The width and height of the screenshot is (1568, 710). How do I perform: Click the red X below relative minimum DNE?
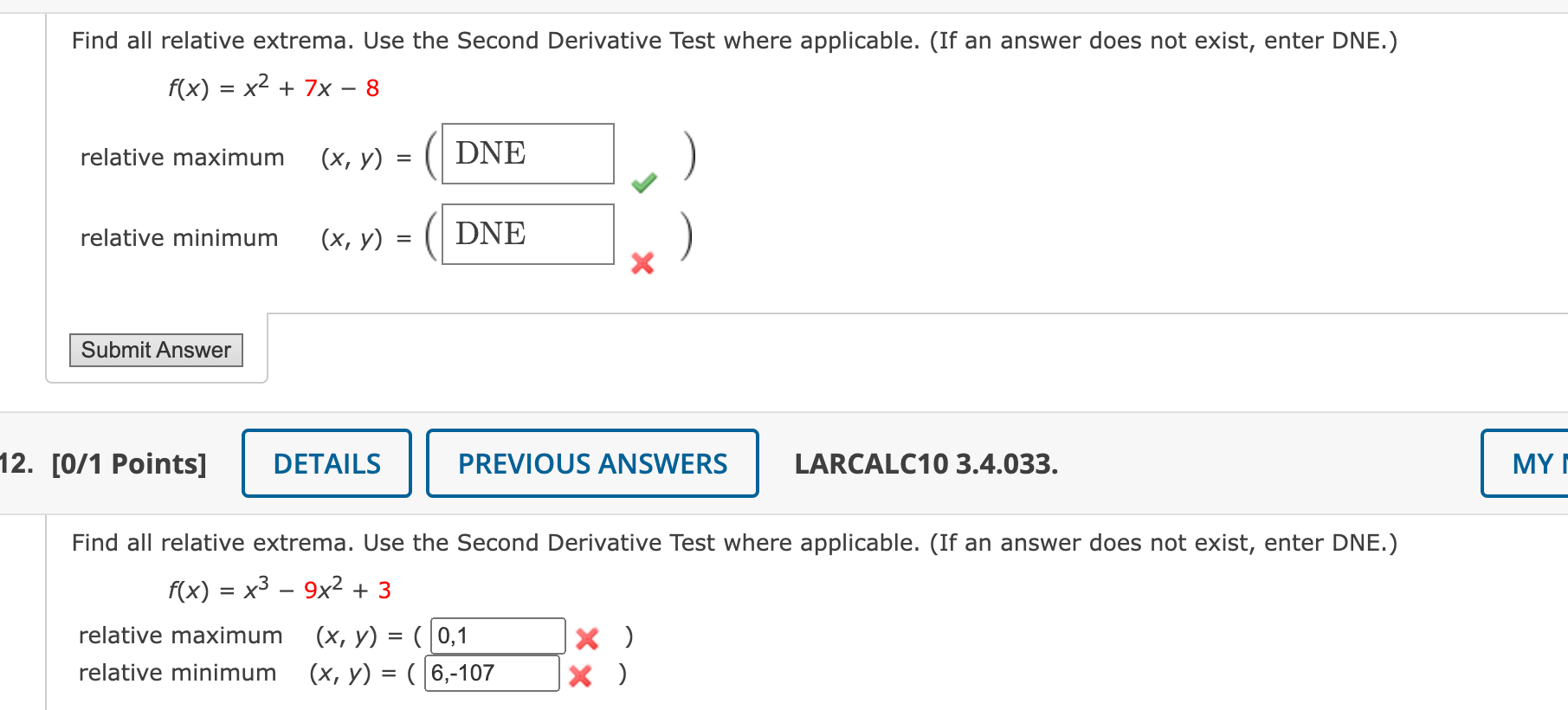tap(641, 264)
